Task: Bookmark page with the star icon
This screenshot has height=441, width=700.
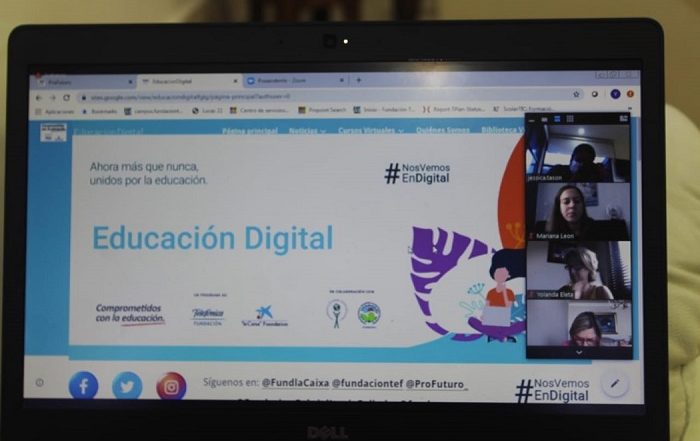Action: point(577,94)
